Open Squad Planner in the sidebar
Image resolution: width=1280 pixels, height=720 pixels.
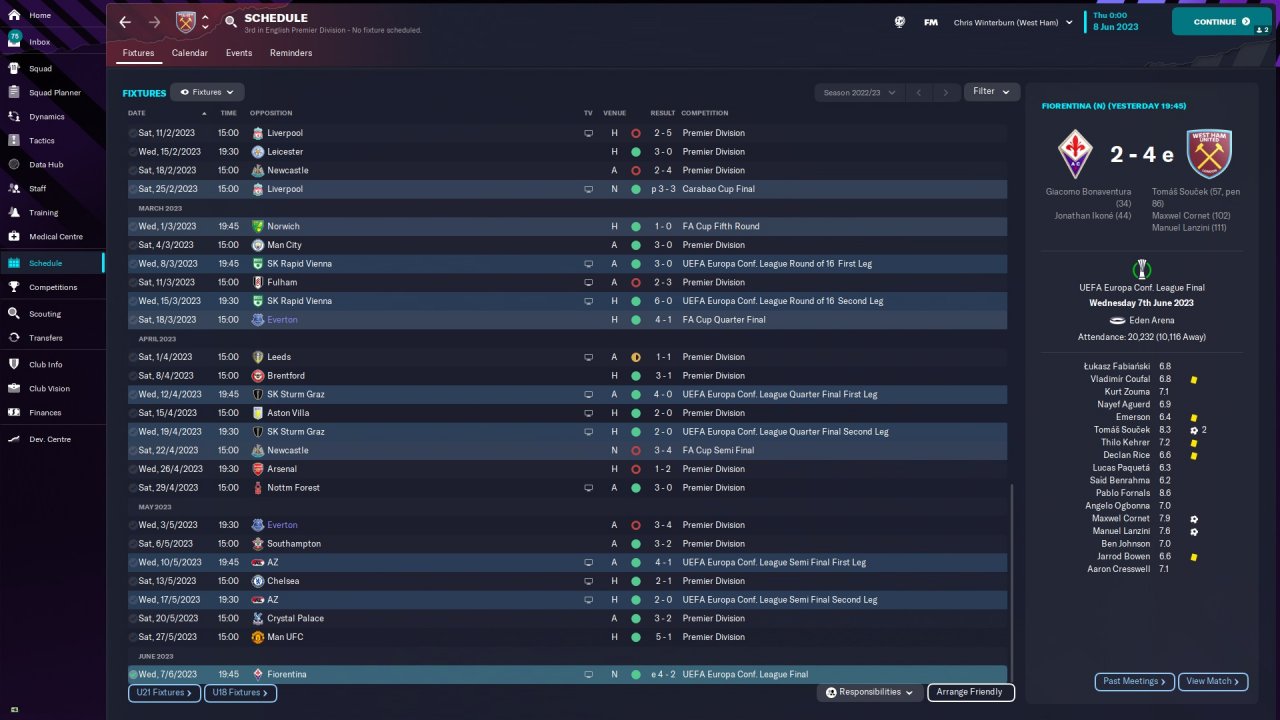point(52,93)
